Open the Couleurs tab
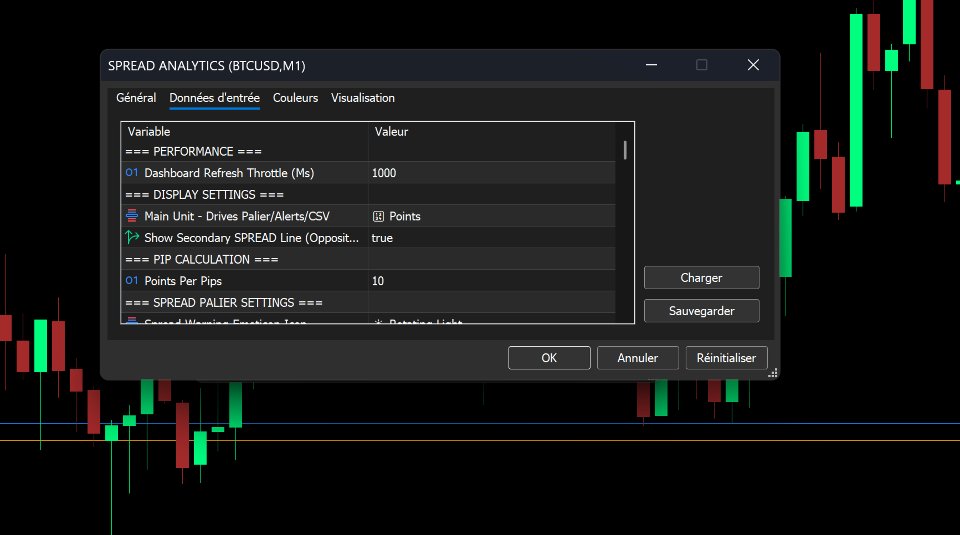This screenshot has height=535, width=960. coord(295,98)
